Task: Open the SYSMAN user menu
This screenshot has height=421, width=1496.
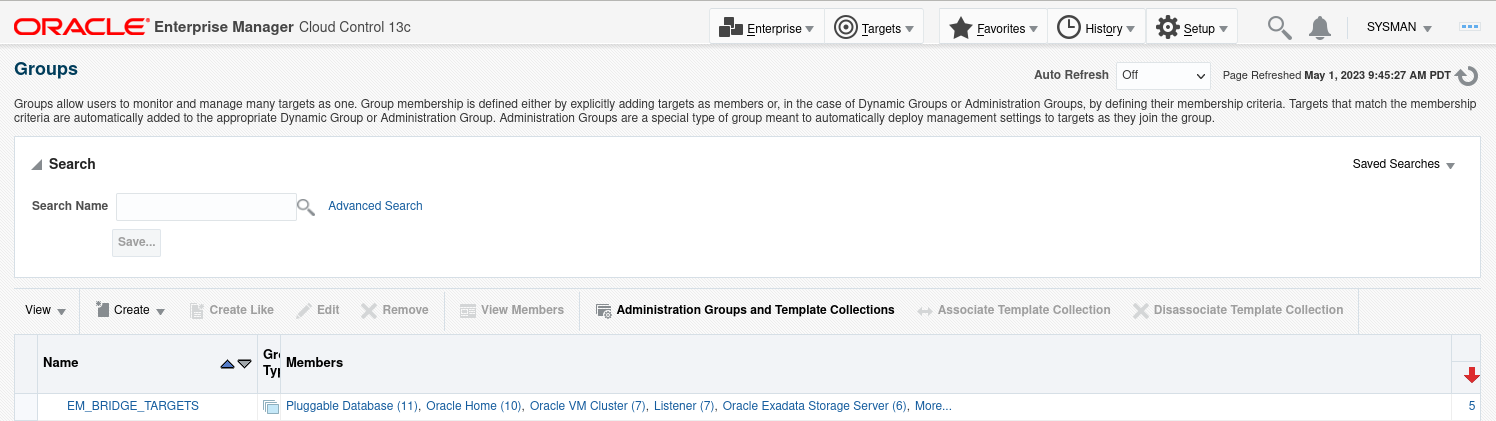Action: [x=1399, y=28]
